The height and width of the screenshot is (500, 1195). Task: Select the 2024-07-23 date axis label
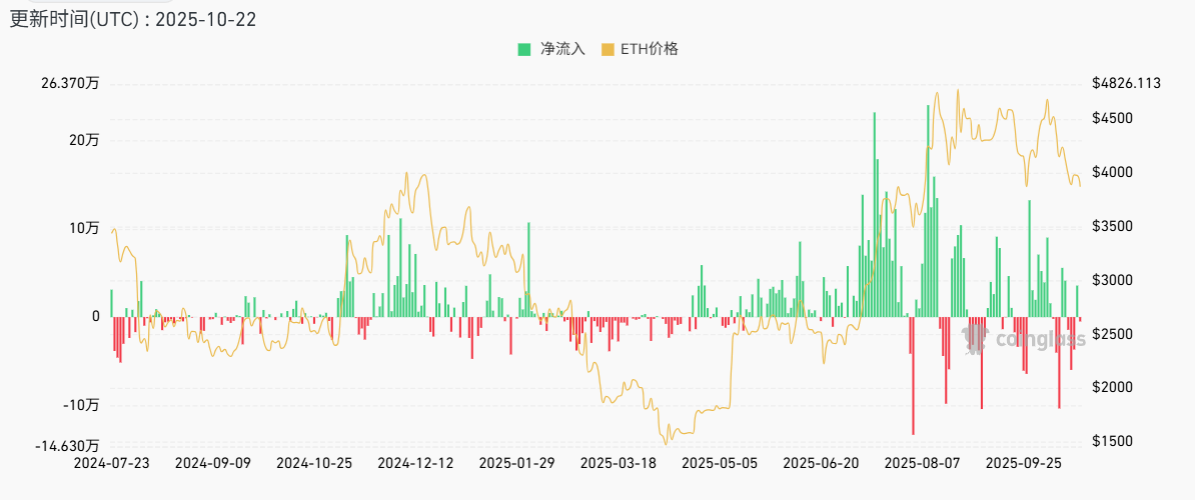111,464
